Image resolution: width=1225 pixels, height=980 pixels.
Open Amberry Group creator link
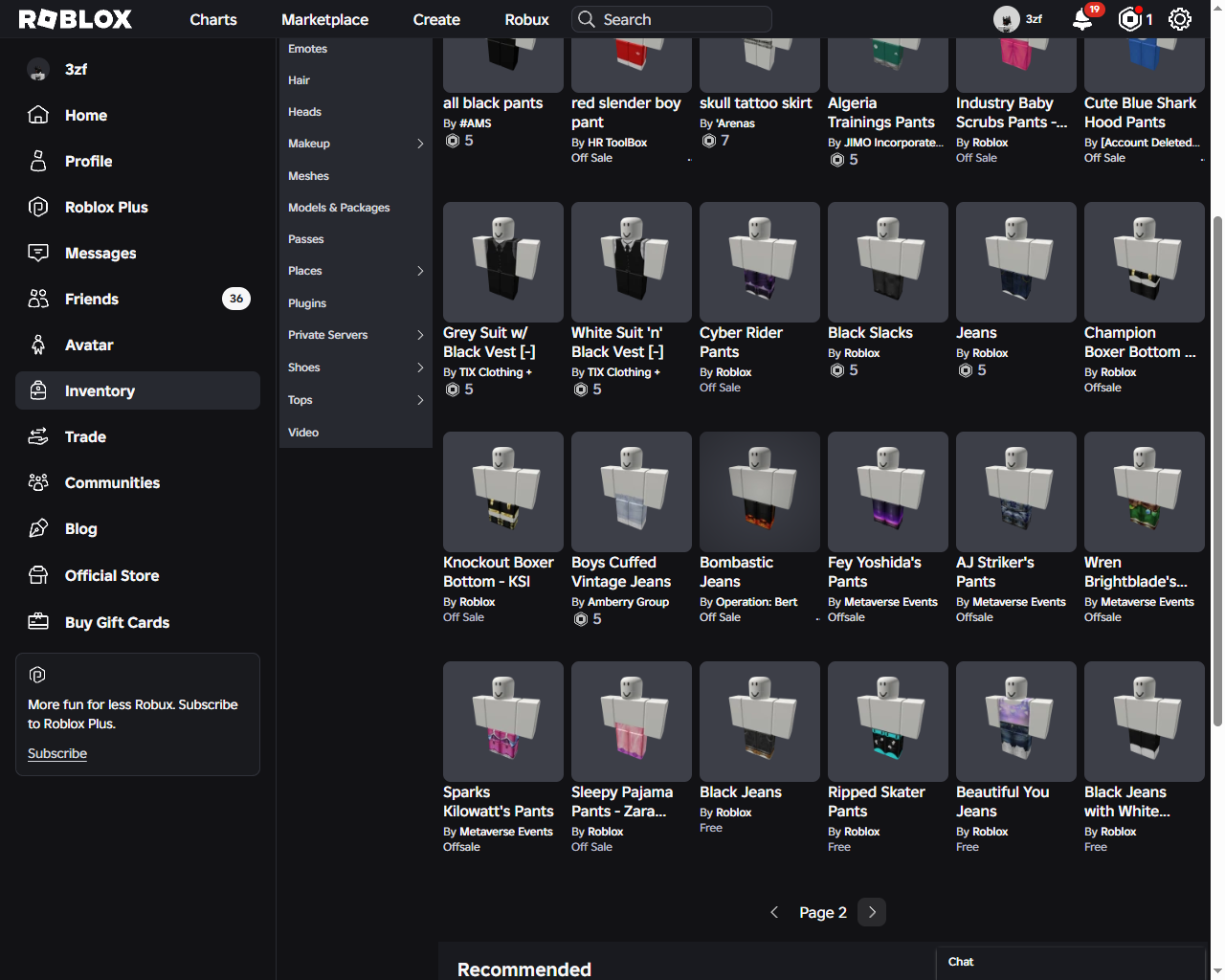click(x=629, y=602)
